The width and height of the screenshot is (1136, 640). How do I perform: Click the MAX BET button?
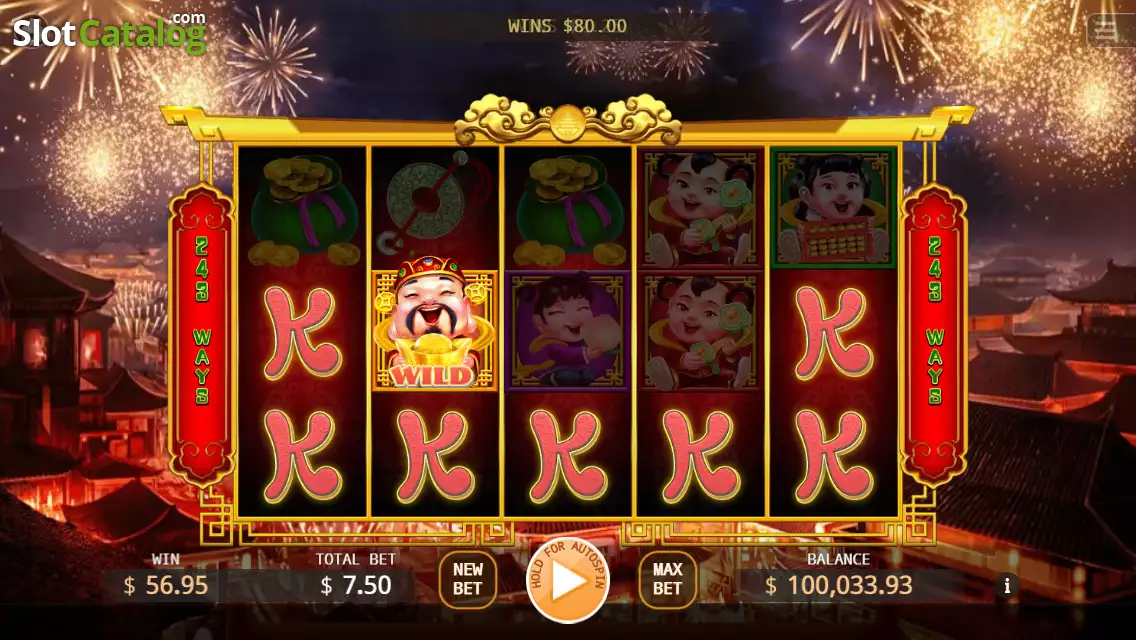667,579
